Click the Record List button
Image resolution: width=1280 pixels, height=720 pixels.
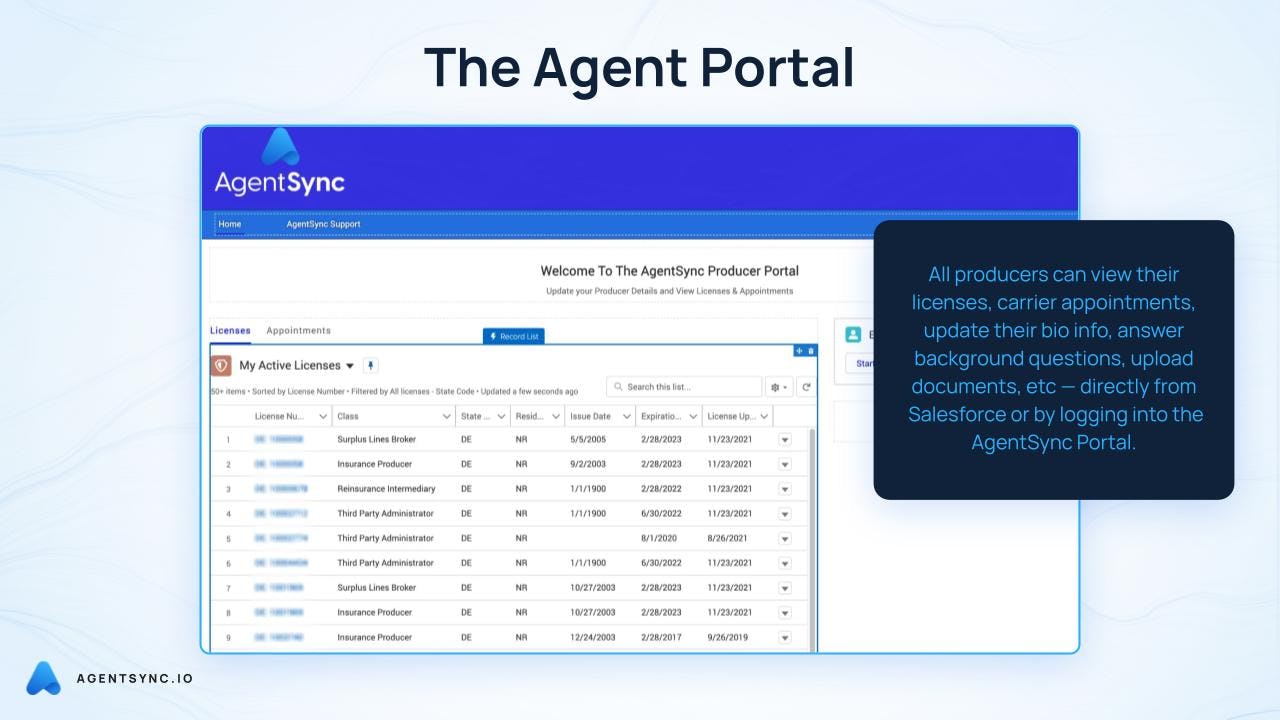pos(513,336)
